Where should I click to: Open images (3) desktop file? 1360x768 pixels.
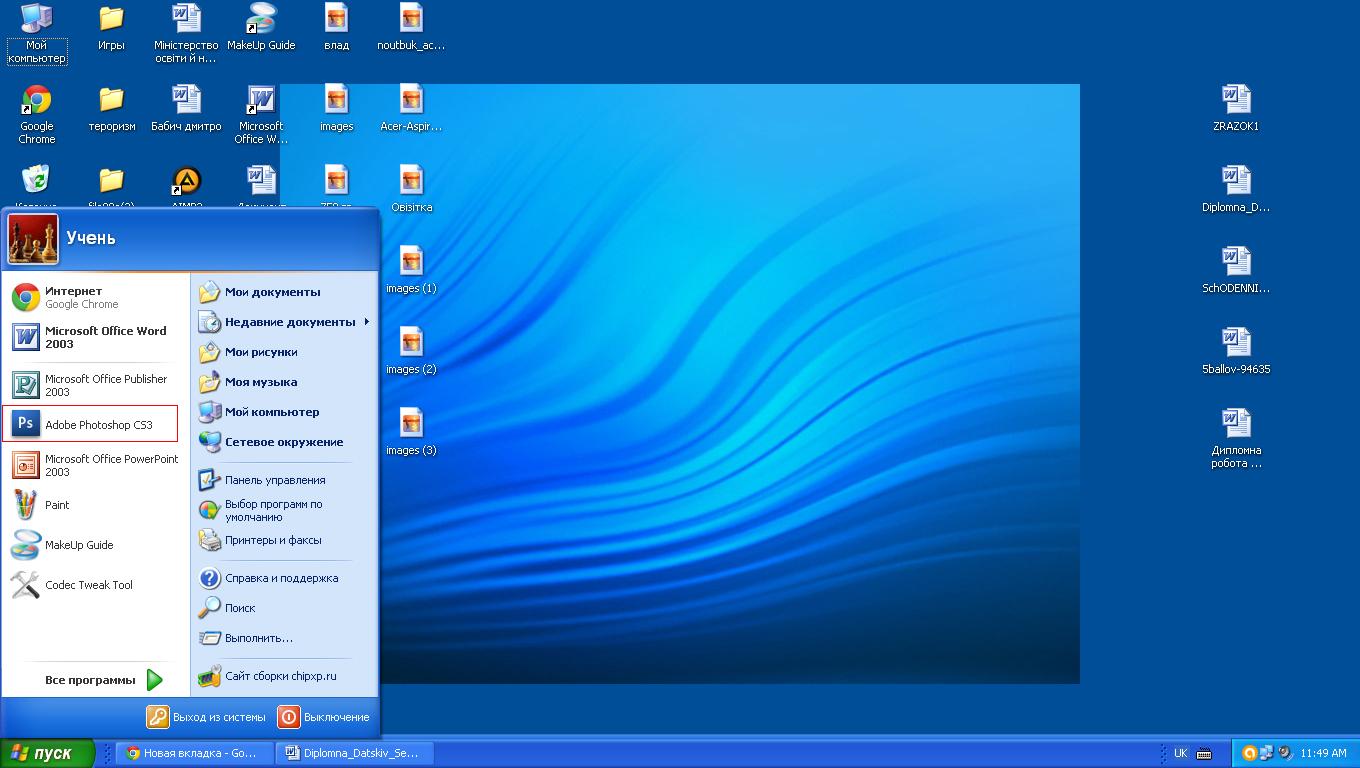(x=411, y=433)
